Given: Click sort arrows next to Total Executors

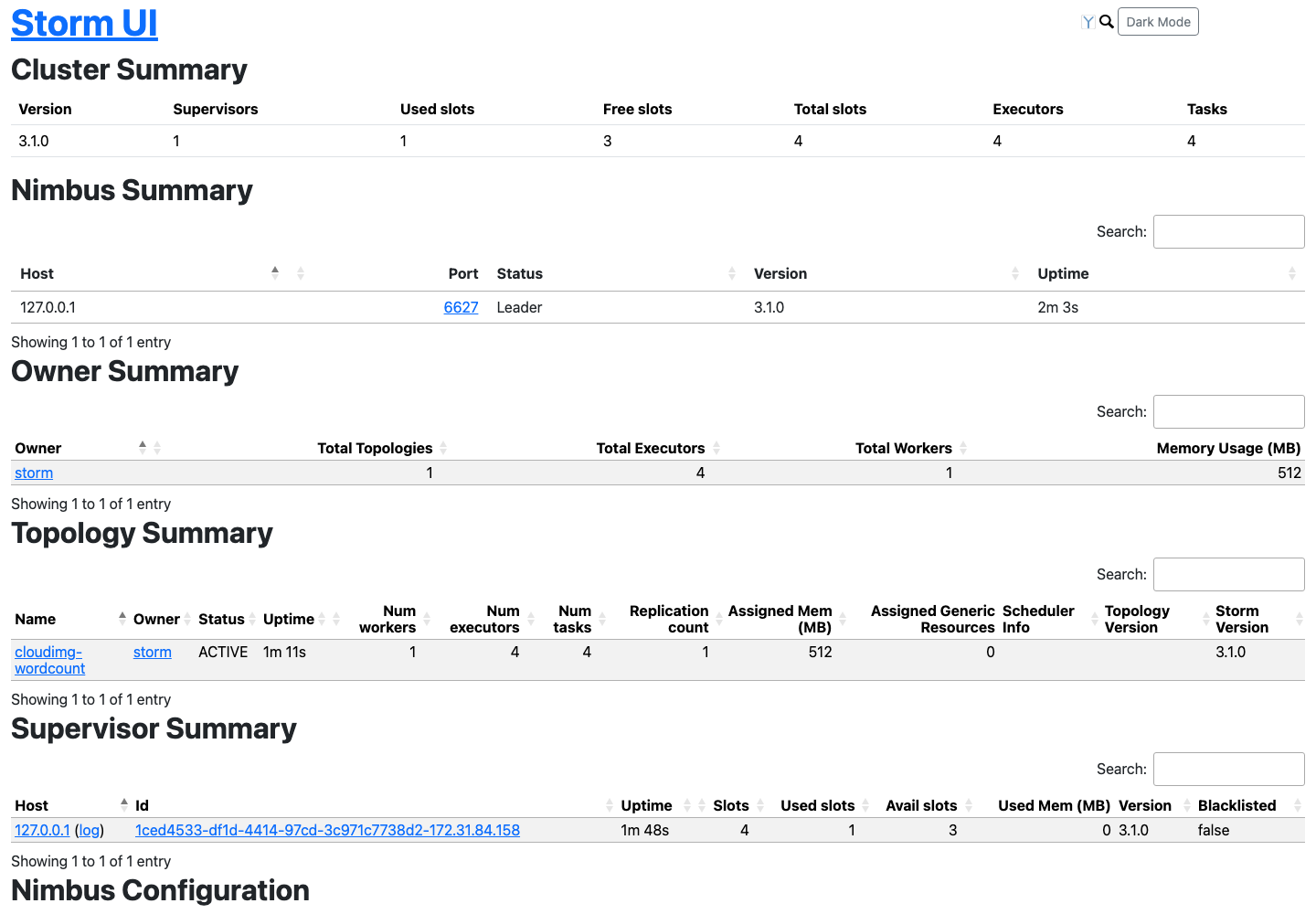Looking at the screenshot, I should (716, 448).
